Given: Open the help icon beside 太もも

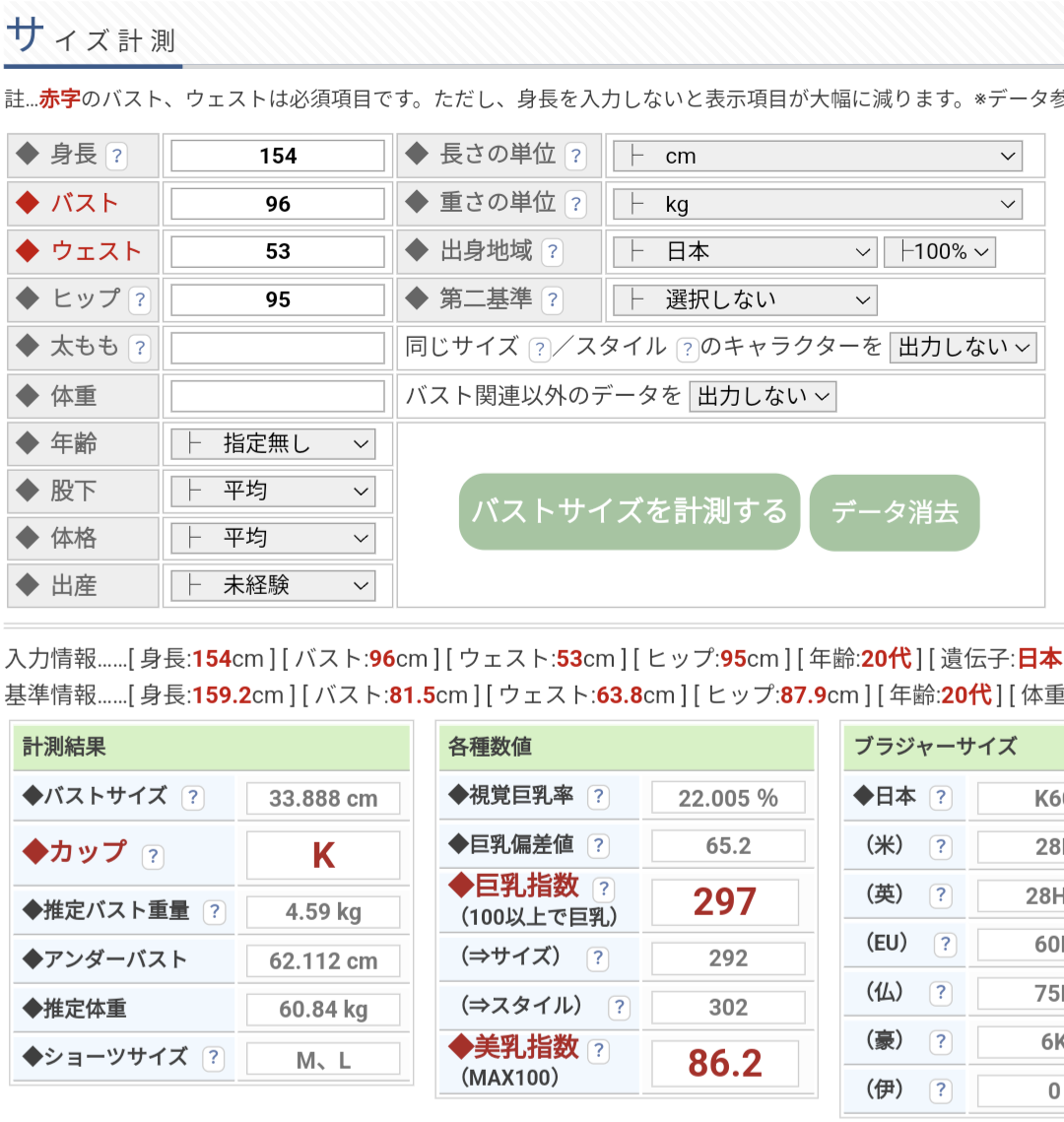Looking at the screenshot, I should tap(140, 348).
